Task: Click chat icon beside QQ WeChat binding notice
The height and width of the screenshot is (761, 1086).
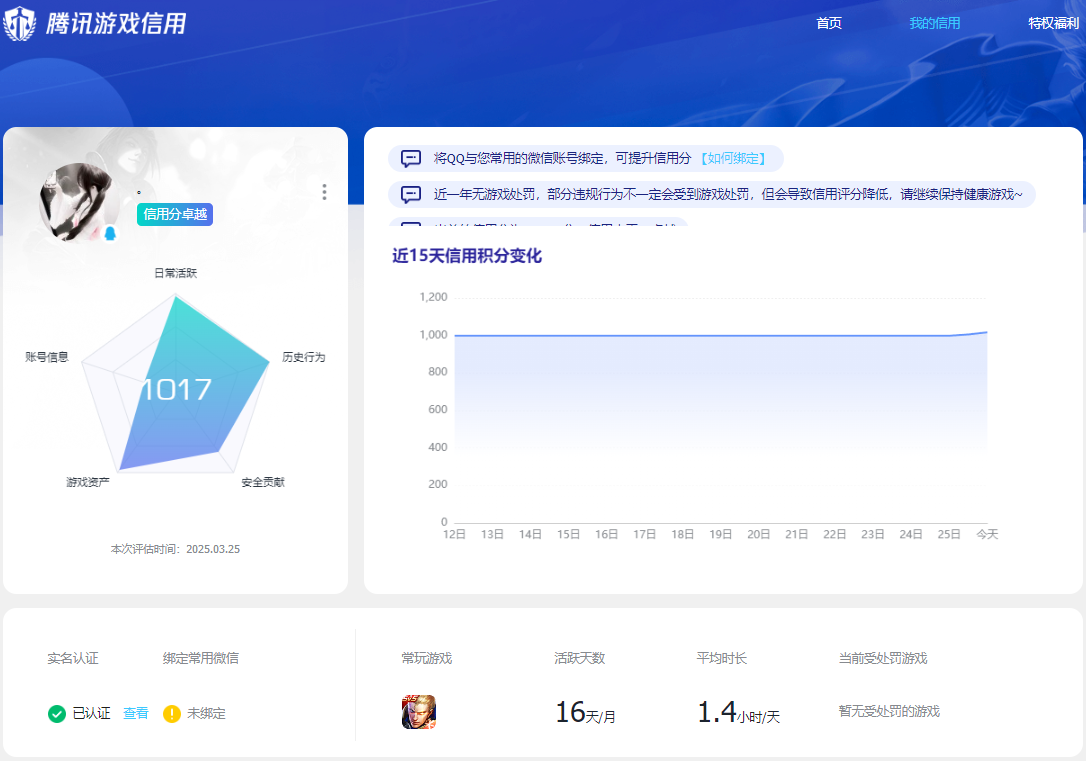Action: 411,159
